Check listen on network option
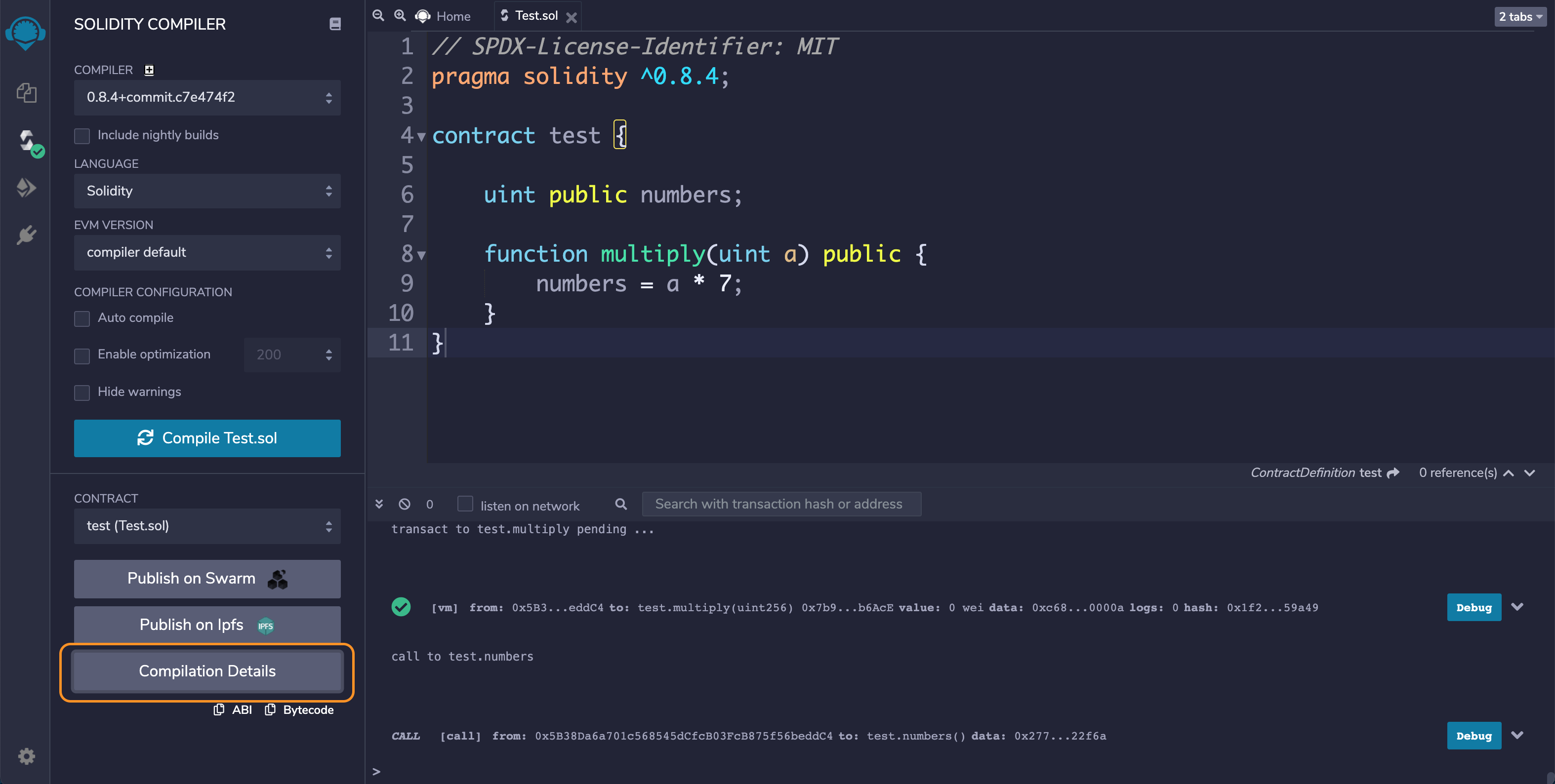The height and width of the screenshot is (784, 1555). [x=465, y=504]
